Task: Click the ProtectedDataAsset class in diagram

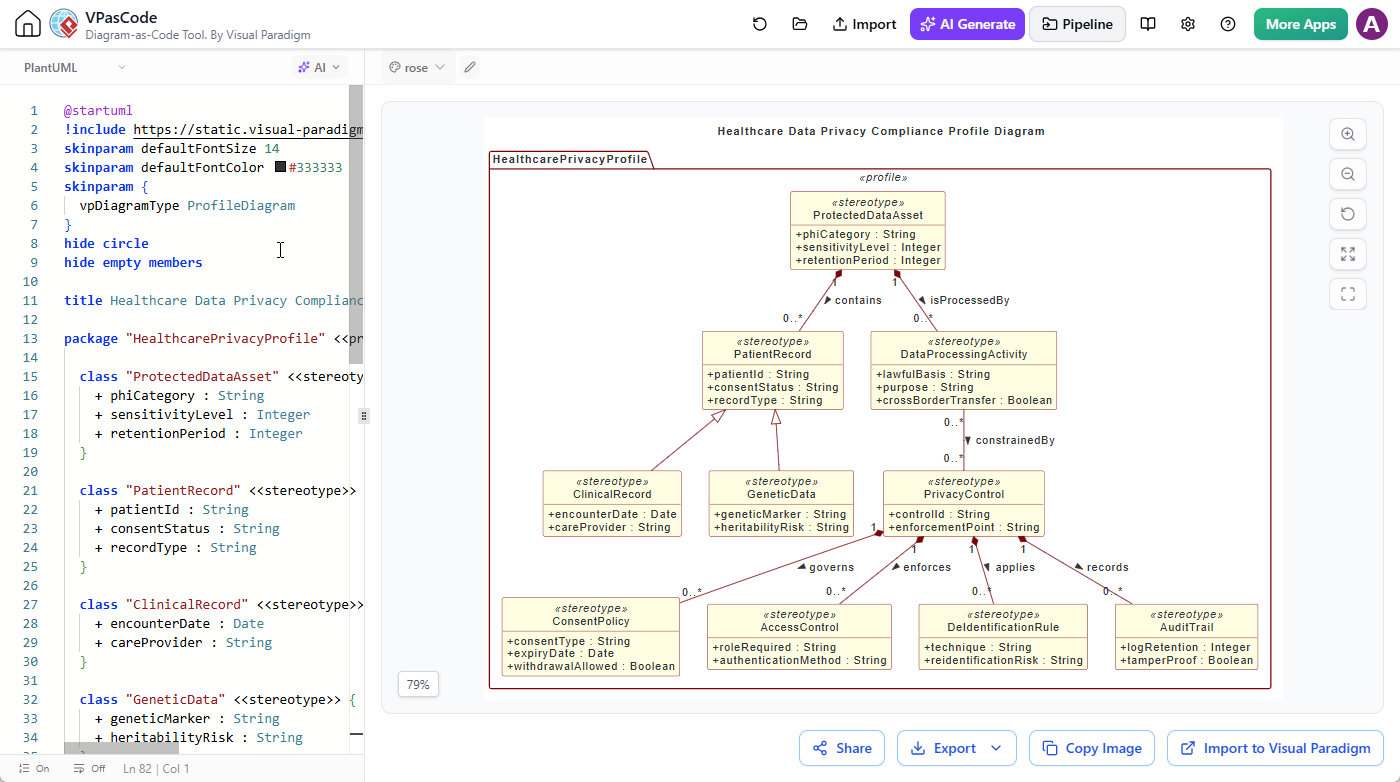Action: point(867,230)
